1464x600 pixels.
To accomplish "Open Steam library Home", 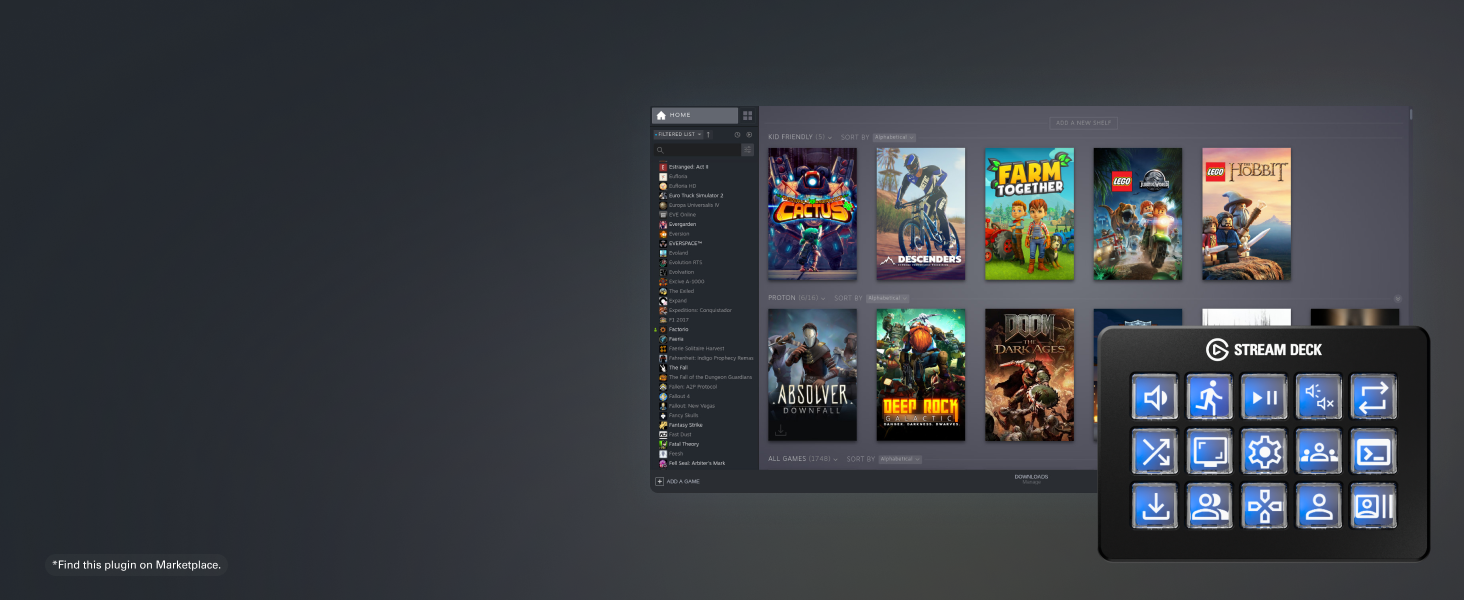I will pos(695,115).
